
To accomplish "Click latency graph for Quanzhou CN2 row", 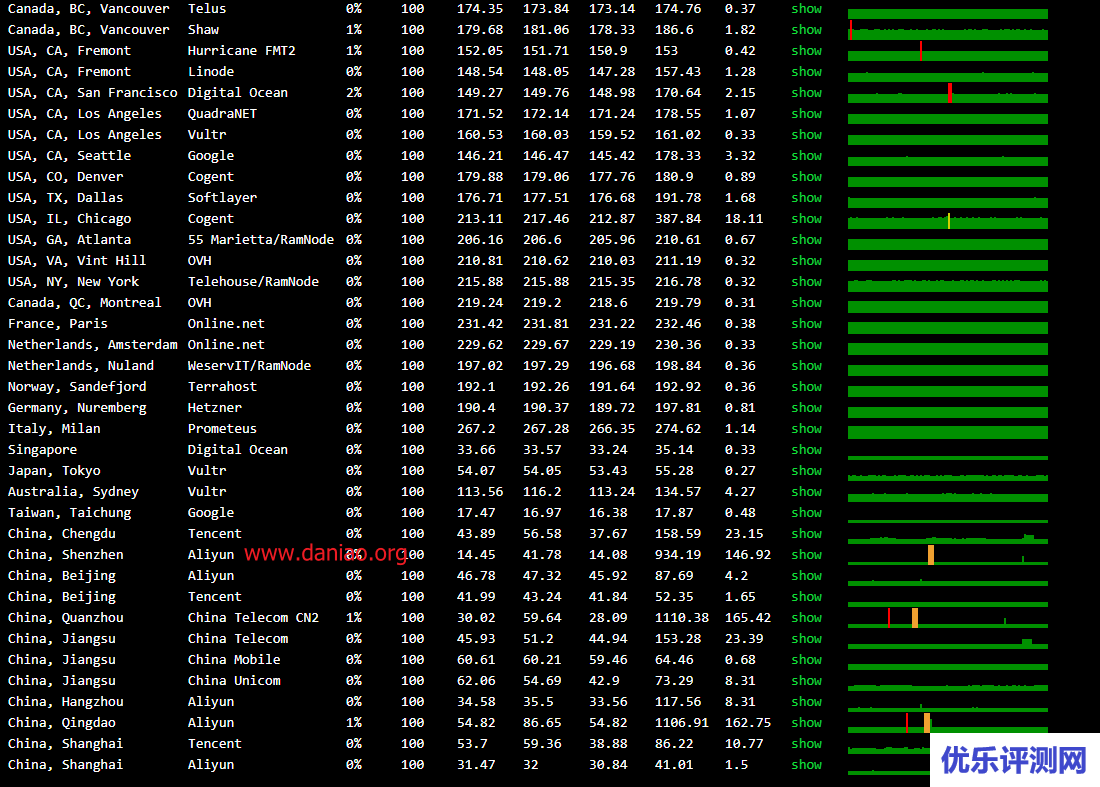I will [947, 620].
